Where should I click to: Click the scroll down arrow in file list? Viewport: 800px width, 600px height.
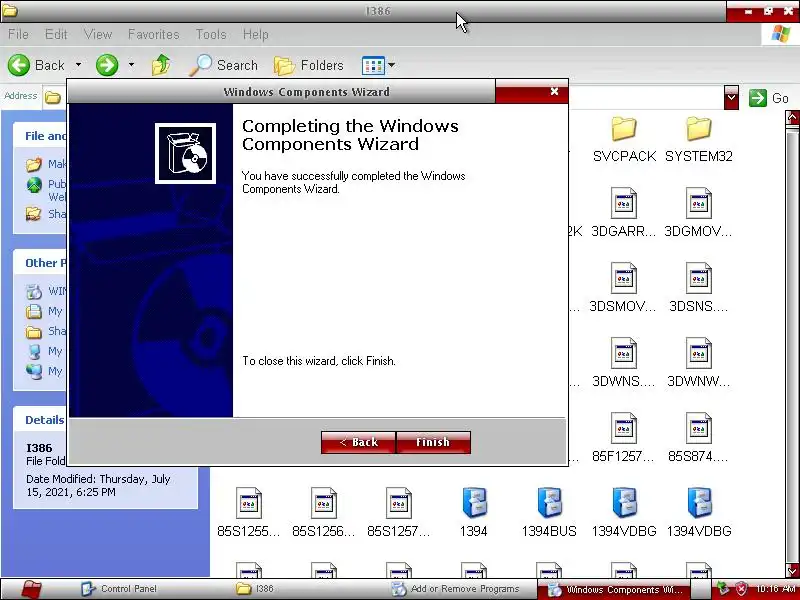point(792,569)
